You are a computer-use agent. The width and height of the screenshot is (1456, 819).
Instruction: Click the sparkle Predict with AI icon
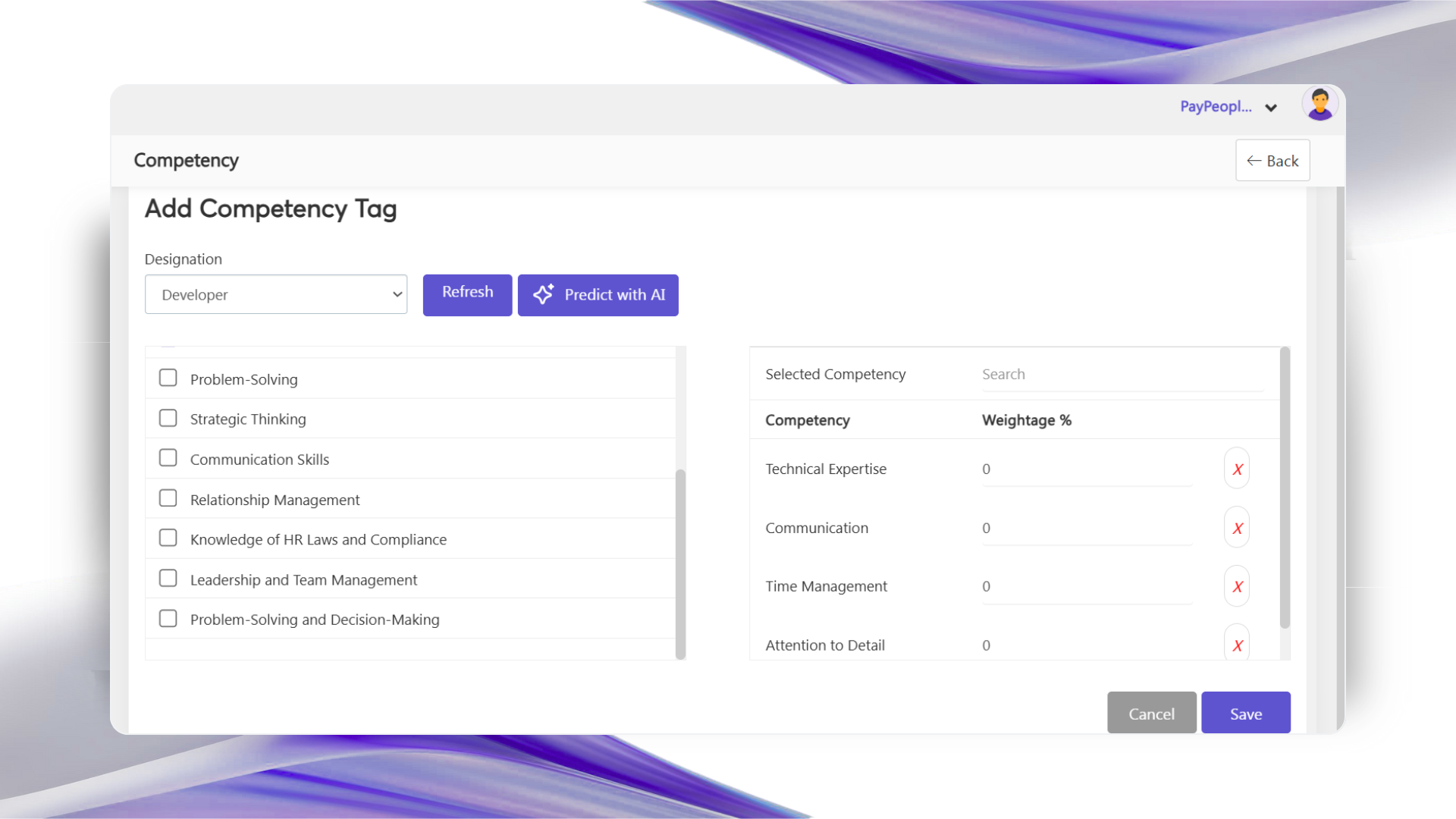tap(543, 295)
